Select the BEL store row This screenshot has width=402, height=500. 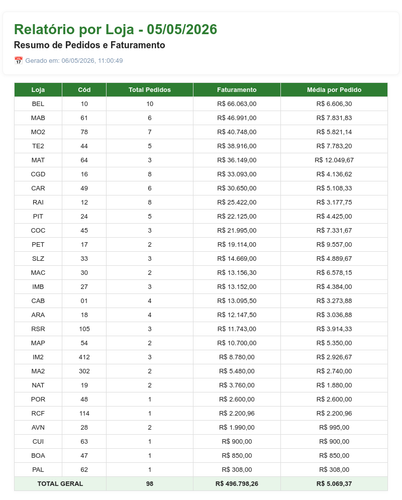[201, 104]
